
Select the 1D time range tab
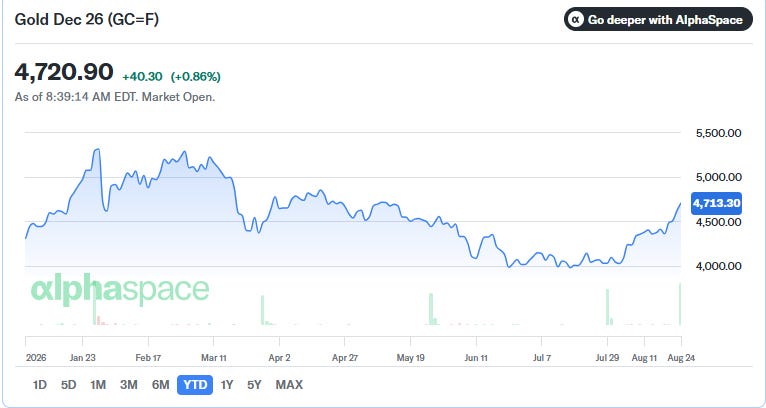[40, 385]
